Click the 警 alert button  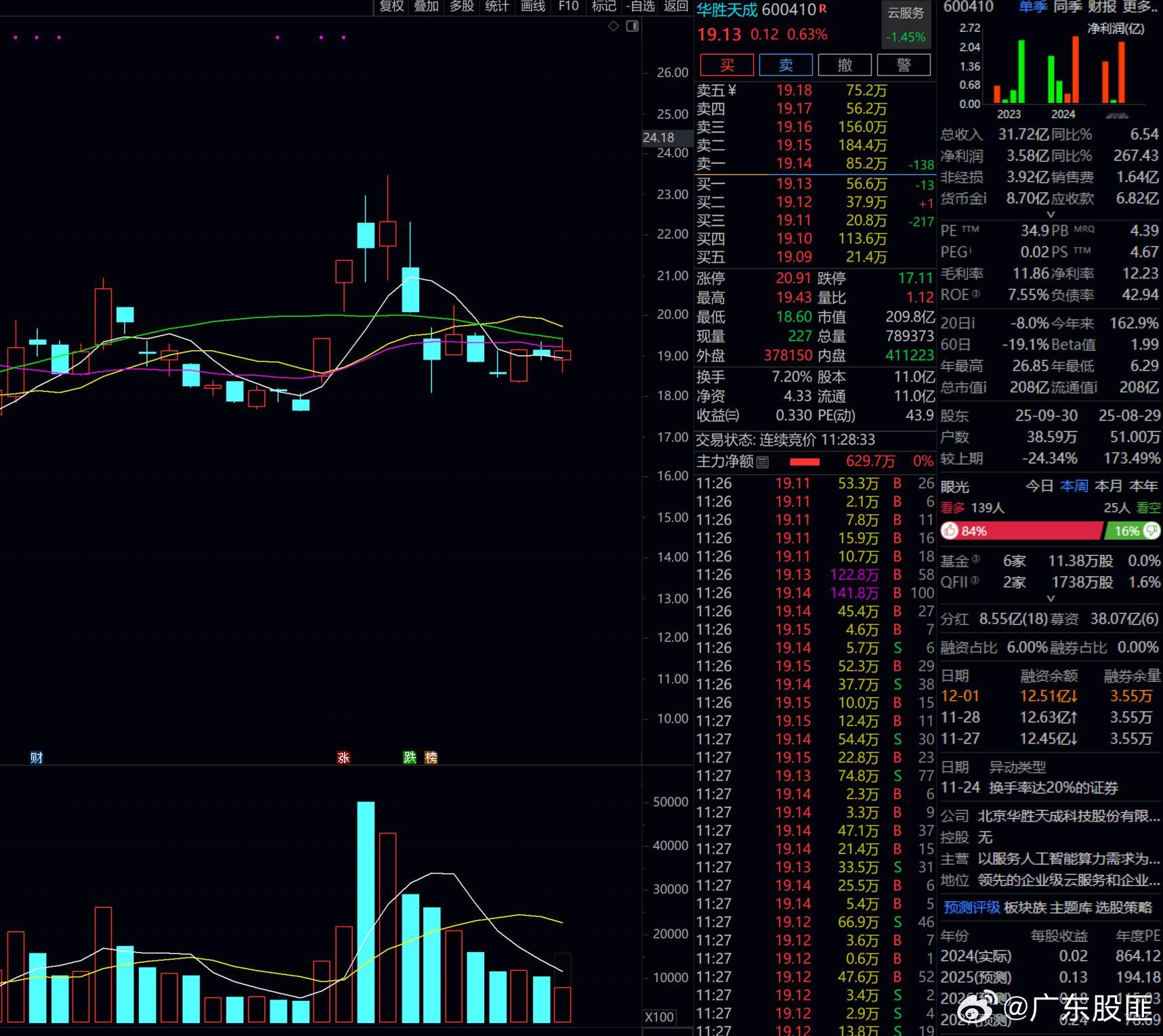tap(904, 65)
